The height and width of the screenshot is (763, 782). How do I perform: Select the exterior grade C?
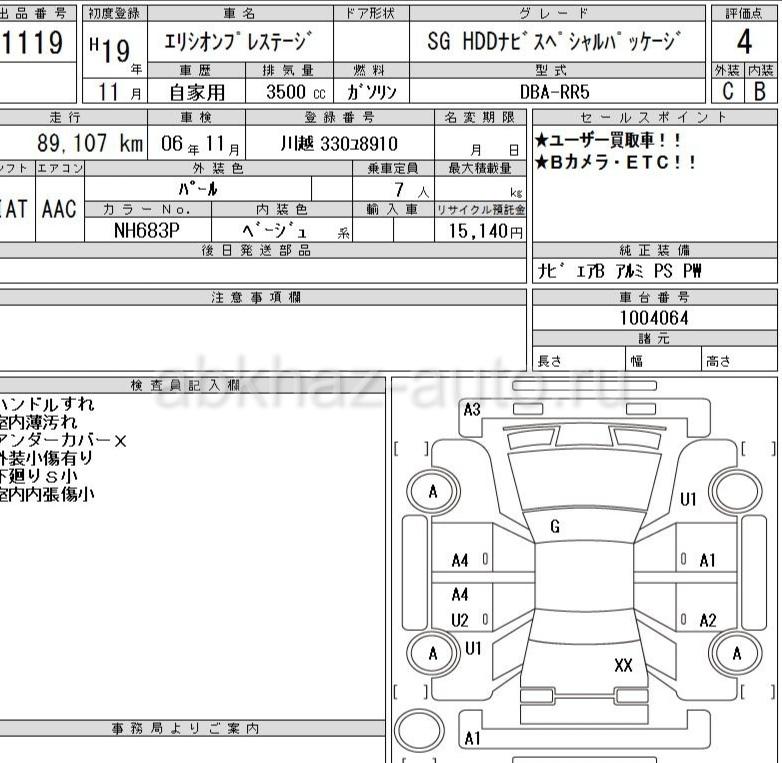(728, 91)
